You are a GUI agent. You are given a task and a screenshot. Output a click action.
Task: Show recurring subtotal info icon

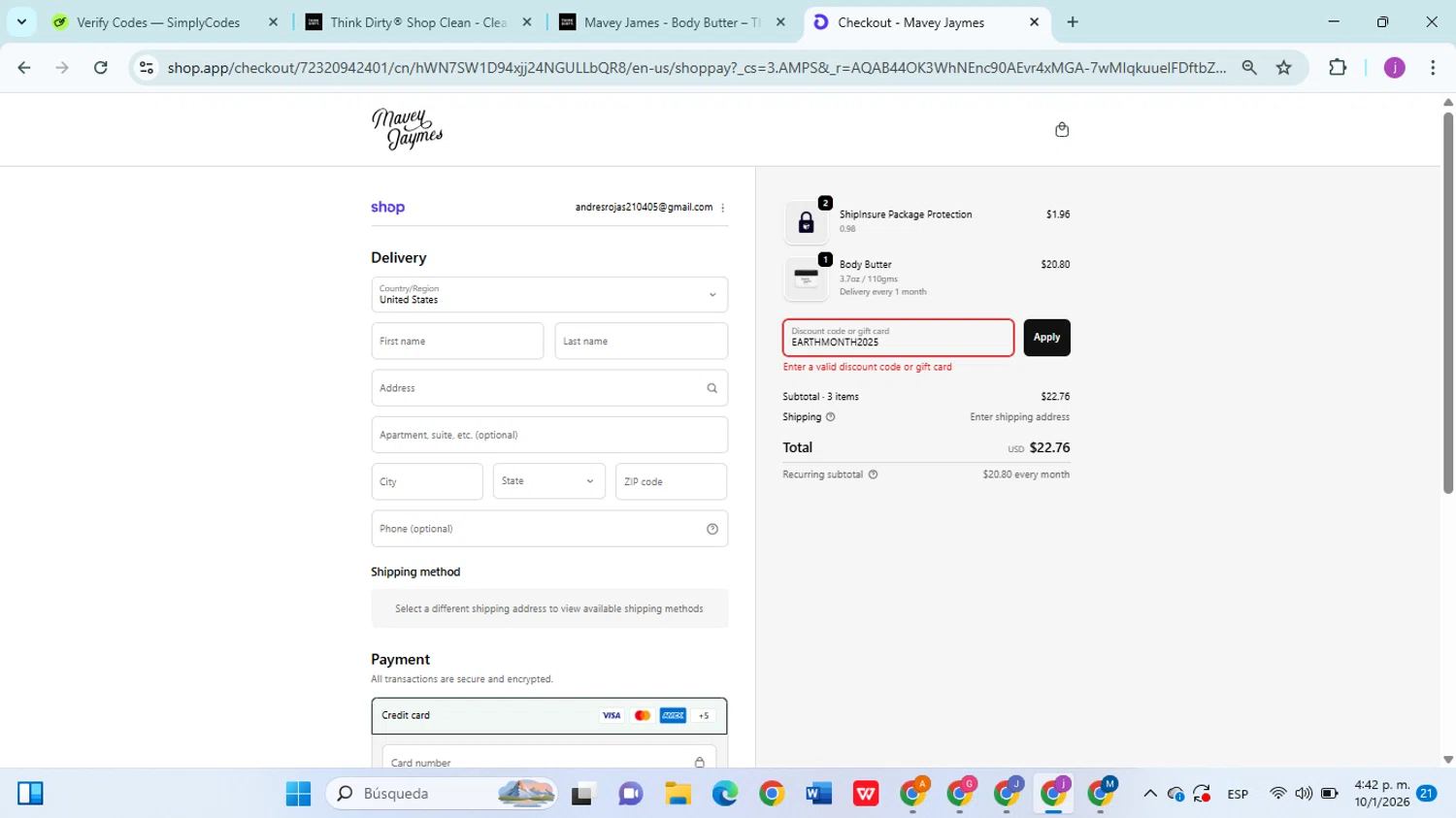(x=873, y=474)
